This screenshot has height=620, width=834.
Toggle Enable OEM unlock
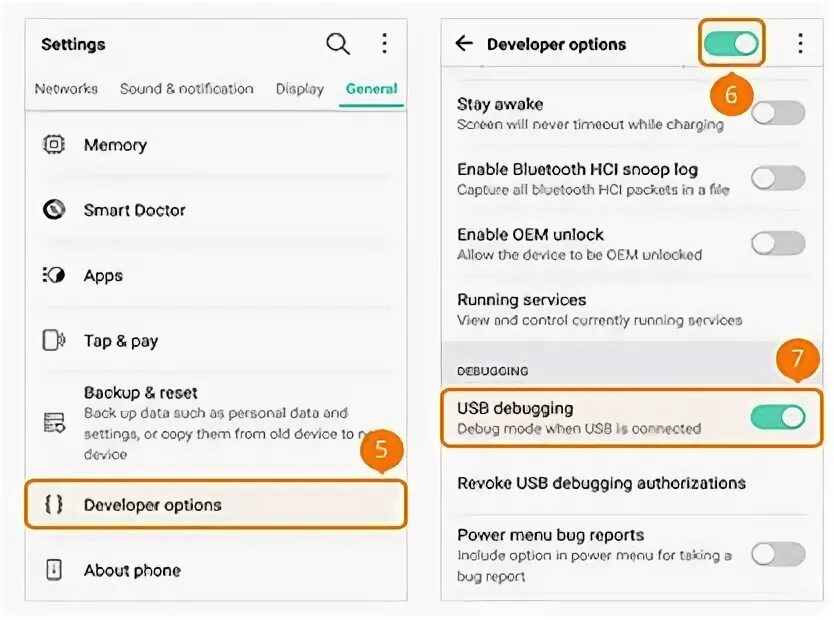(x=778, y=243)
